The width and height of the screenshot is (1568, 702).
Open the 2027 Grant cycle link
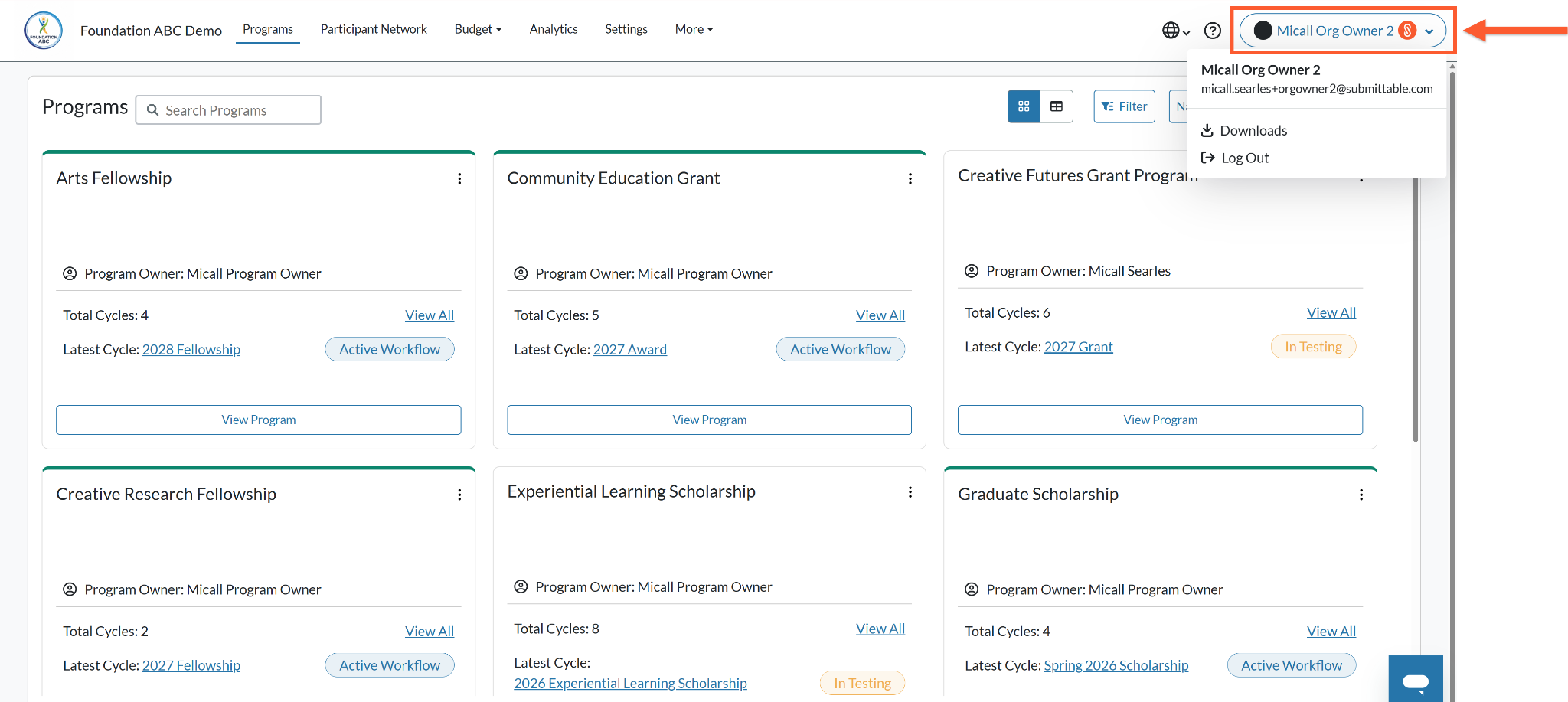tap(1079, 347)
